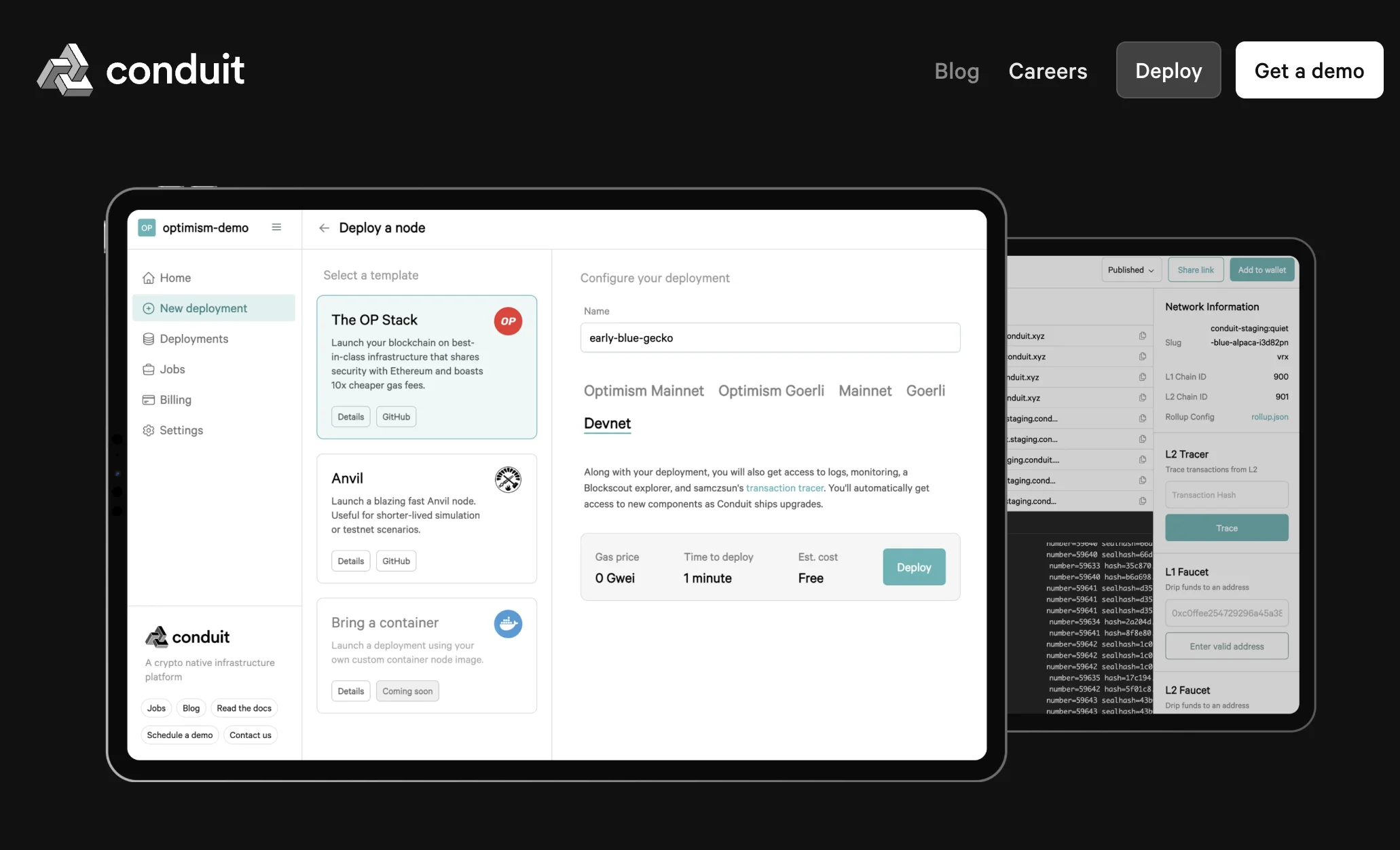Open the transaction tracer link
This screenshot has height=850, width=1400.
(x=784, y=488)
